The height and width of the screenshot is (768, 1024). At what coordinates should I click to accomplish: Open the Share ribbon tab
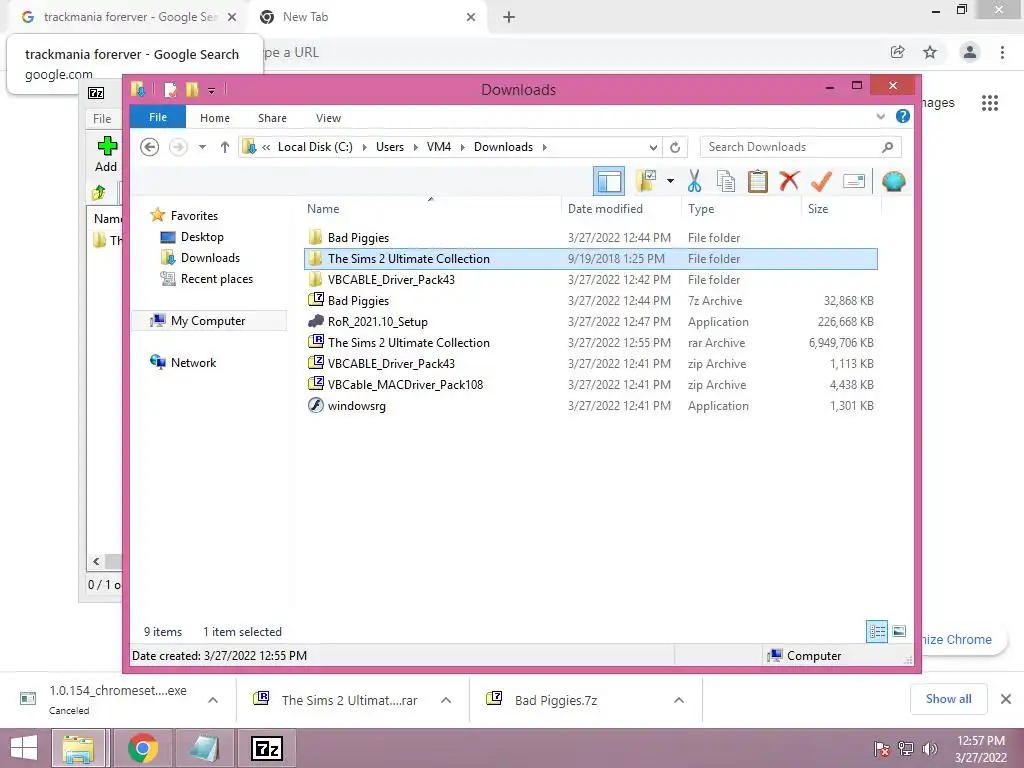(x=272, y=118)
